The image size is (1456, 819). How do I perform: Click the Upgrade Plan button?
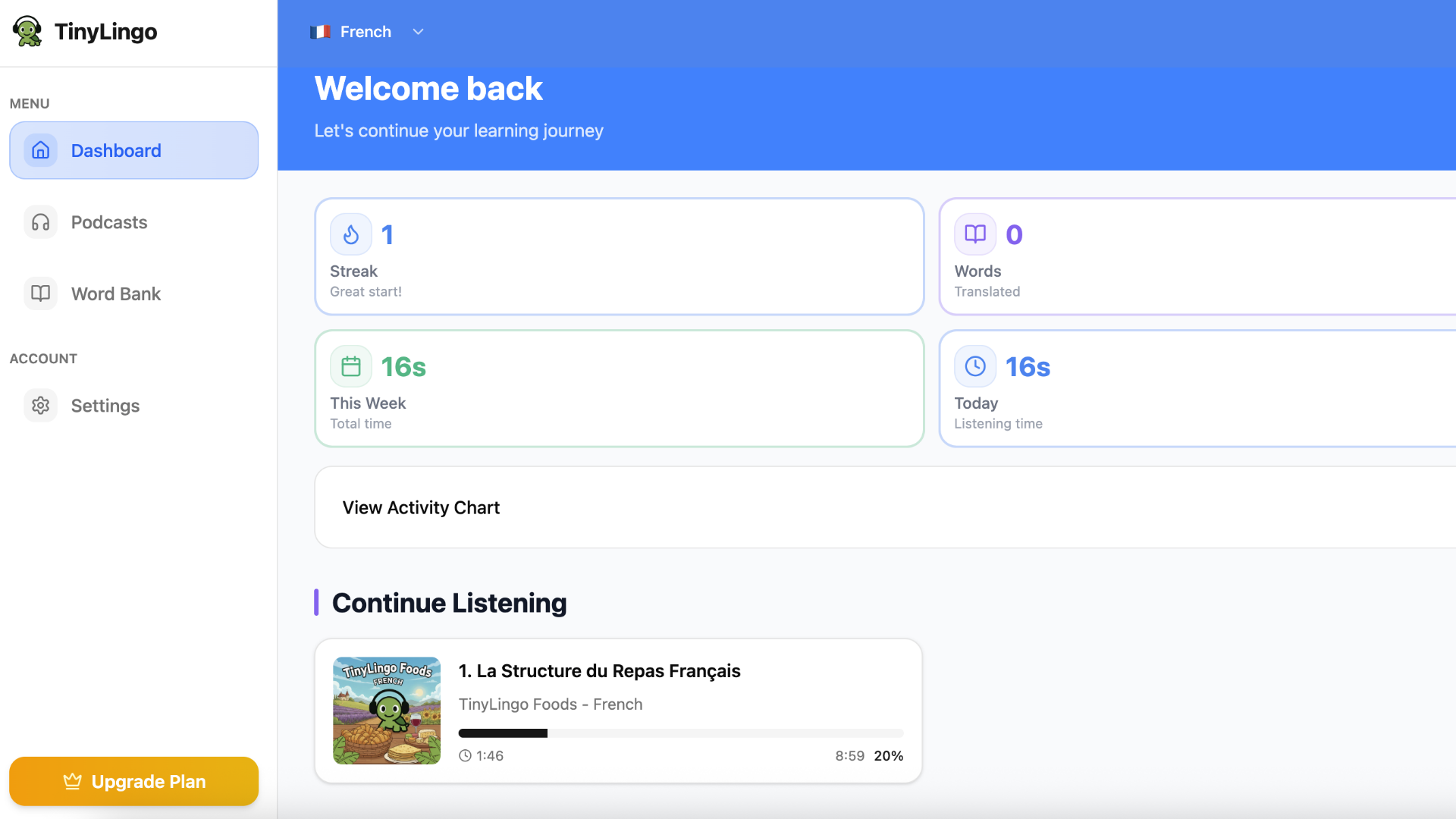pyautogui.click(x=133, y=781)
